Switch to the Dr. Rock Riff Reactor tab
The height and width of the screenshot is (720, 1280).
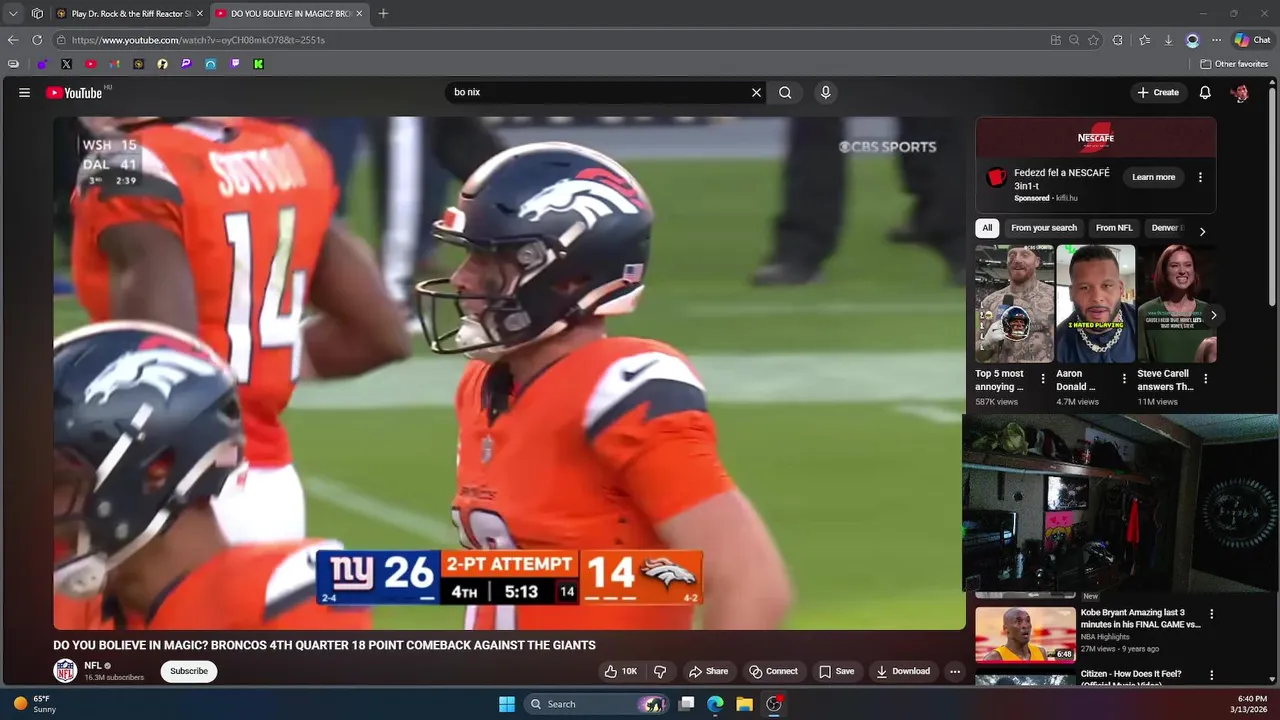pos(129,14)
